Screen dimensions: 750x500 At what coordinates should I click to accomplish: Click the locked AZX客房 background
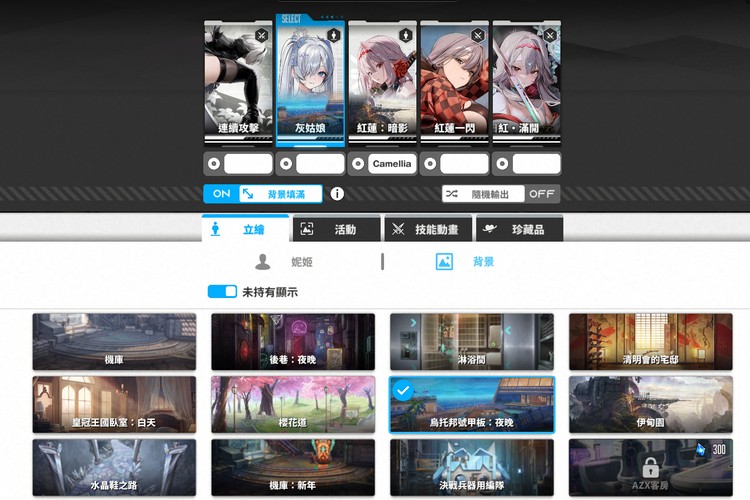click(x=651, y=467)
